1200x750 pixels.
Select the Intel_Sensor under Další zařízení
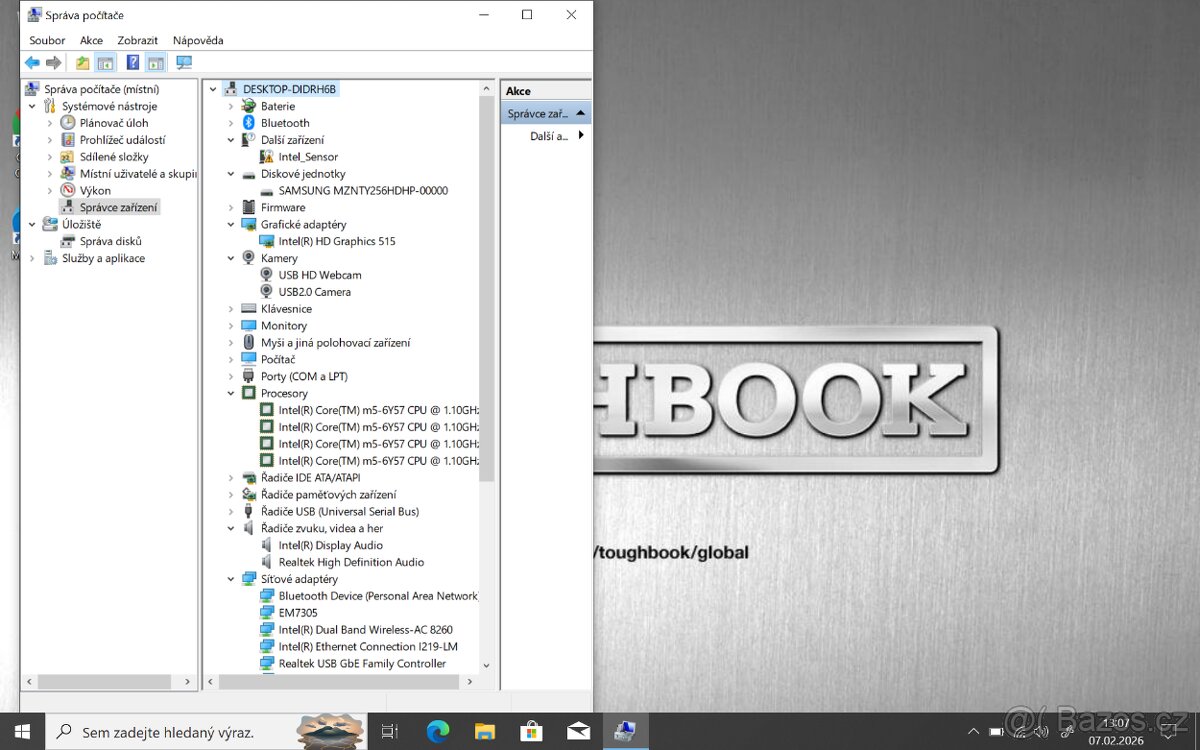(x=308, y=156)
